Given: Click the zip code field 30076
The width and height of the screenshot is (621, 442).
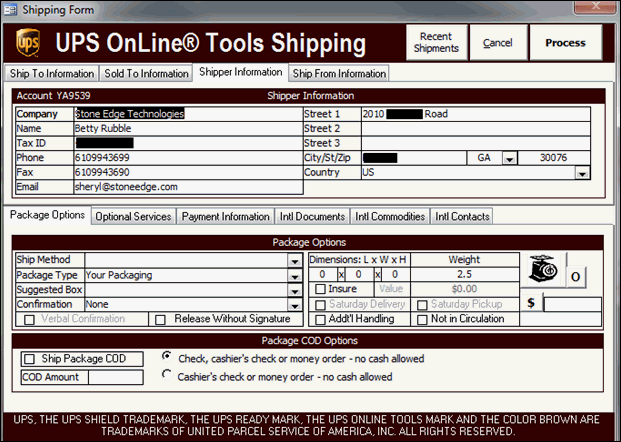Looking at the screenshot, I should pyautogui.click(x=554, y=158).
